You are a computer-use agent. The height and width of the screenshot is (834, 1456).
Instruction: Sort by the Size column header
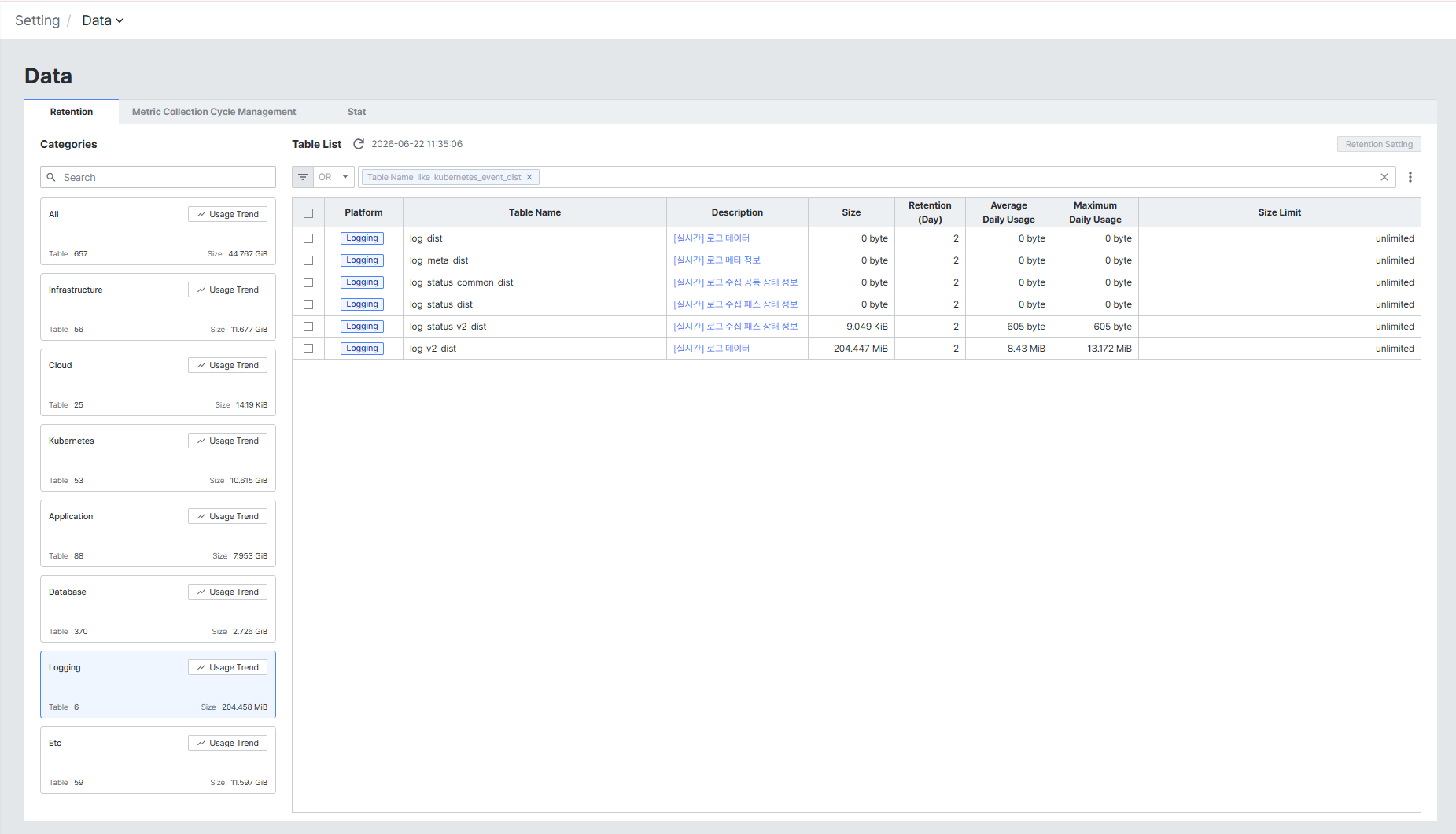tap(851, 212)
